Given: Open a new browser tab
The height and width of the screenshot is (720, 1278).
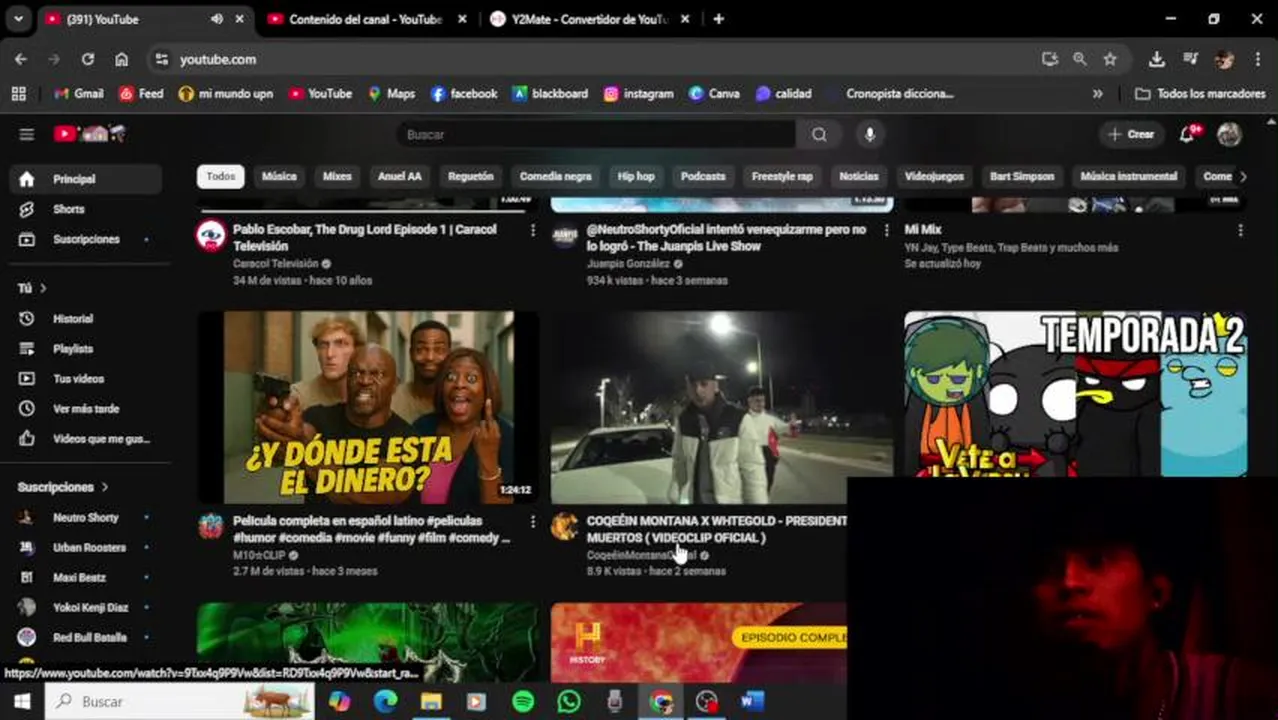Looking at the screenshot, I should click(718, 19).
